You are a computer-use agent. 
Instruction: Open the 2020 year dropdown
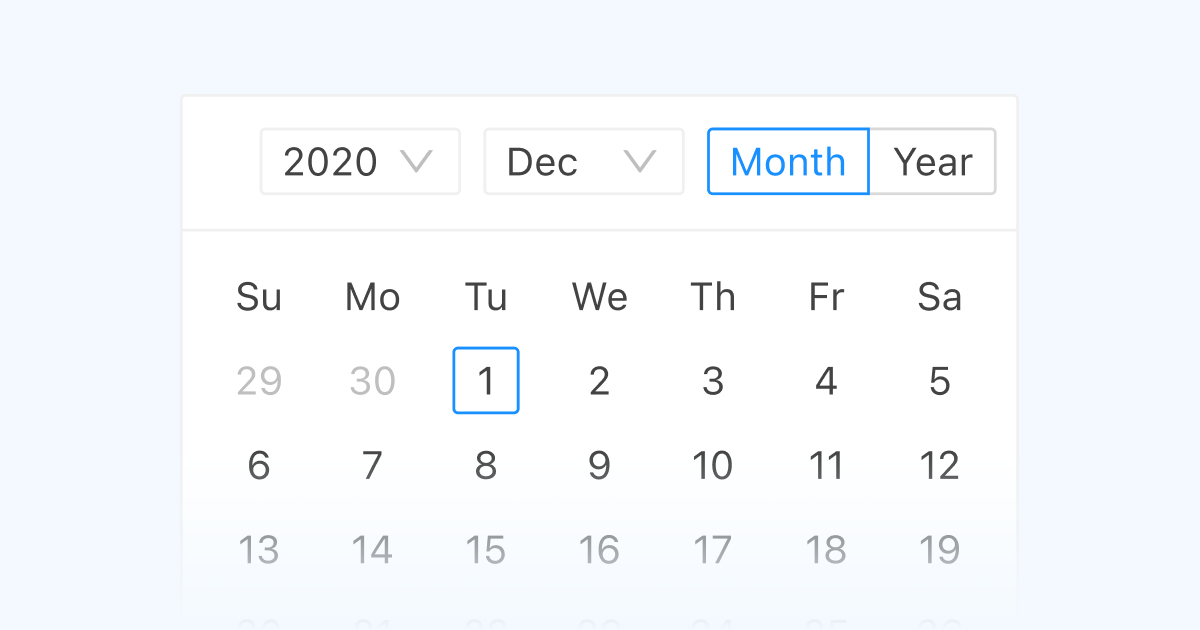[x=360, y=161]
